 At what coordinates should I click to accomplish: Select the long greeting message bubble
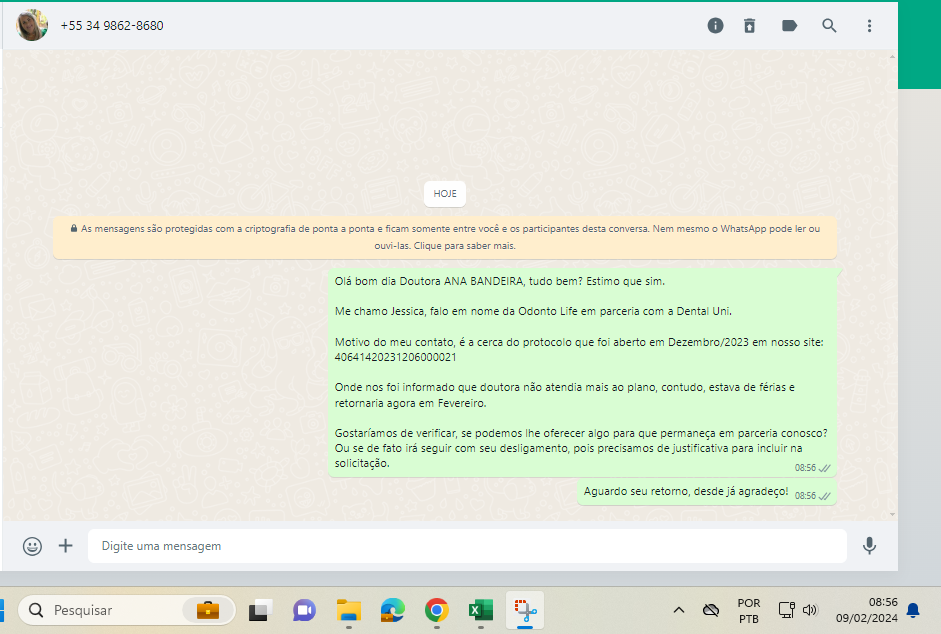[582, 372]
